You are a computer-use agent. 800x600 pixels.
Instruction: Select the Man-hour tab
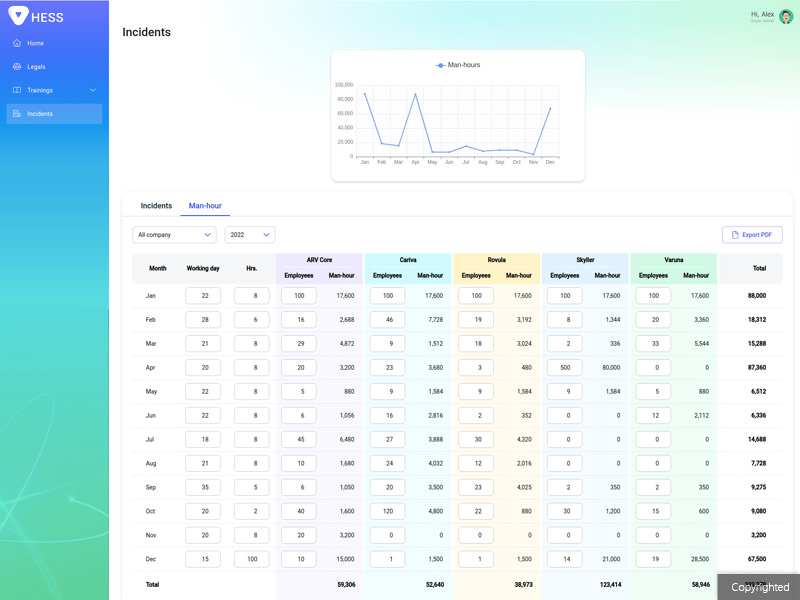point(205,206)
